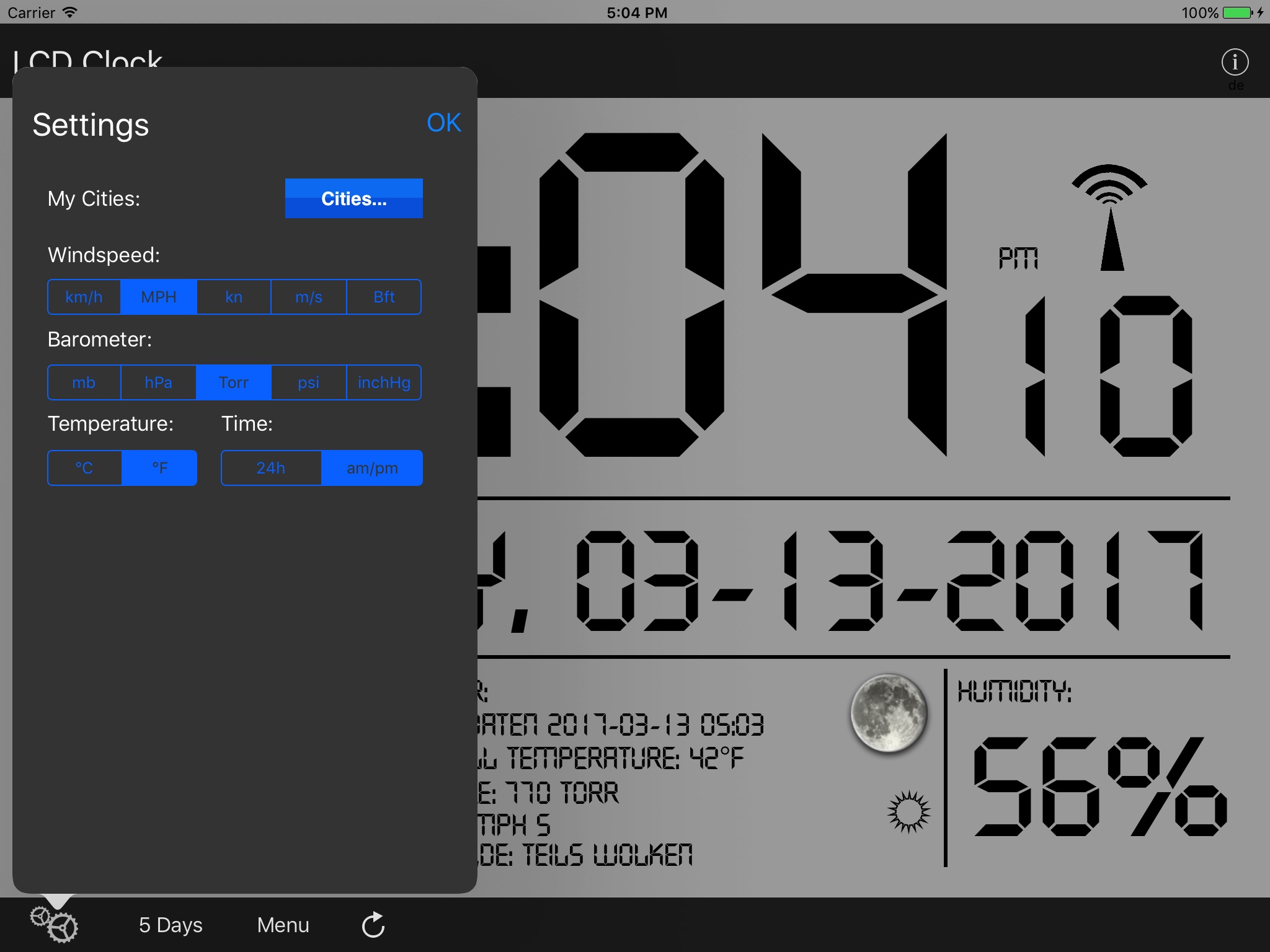Viewport: 1270px width, 952px height.
Task: Switch time format to am/pm
Action: pos(371,467)
